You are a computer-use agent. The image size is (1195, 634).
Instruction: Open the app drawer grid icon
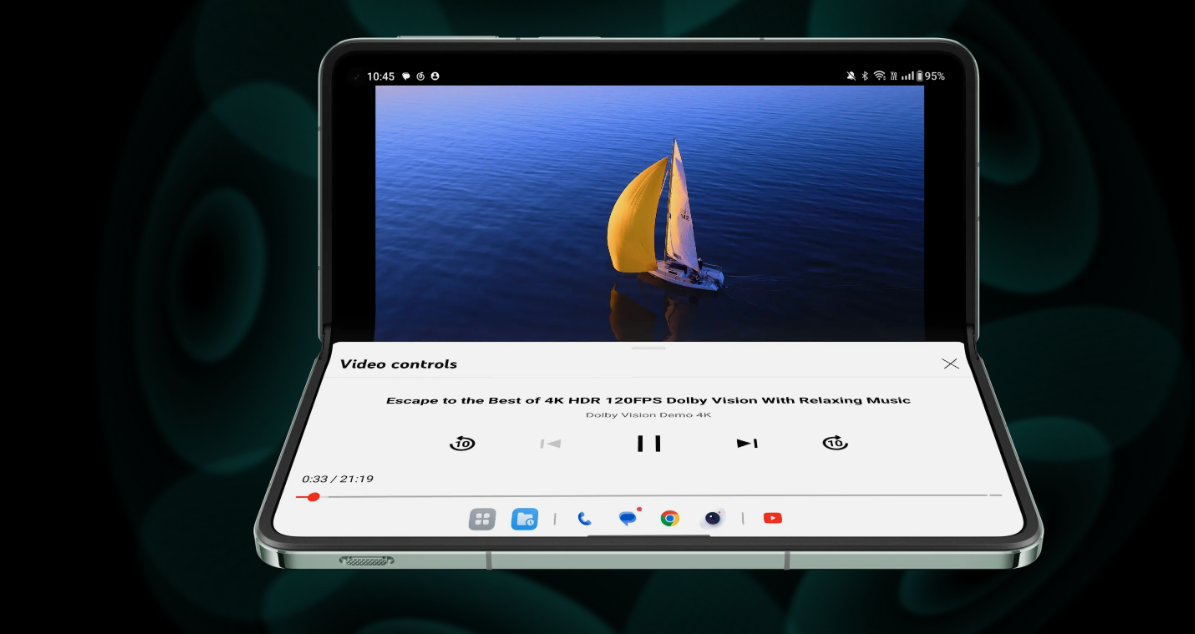pos(482,519)
